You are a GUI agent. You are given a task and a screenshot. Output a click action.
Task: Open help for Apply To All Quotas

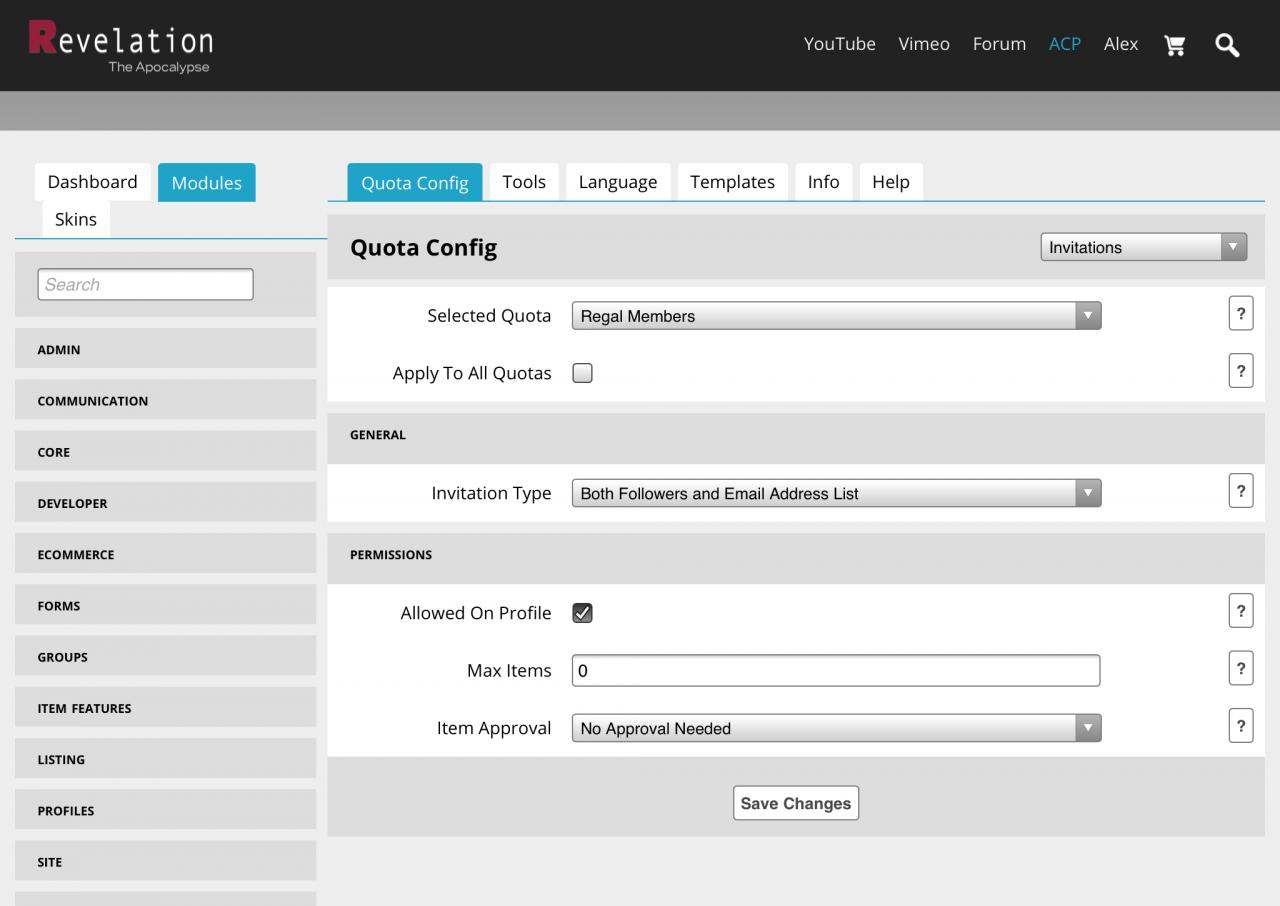[x=1240, y=371]
